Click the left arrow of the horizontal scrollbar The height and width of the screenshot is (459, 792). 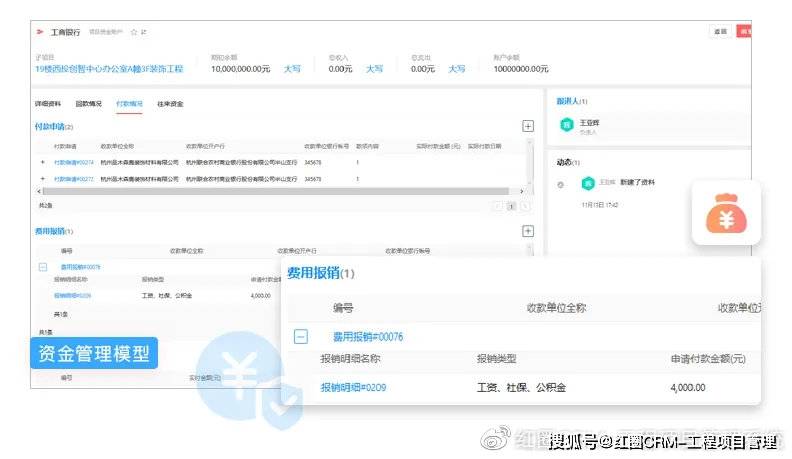pos(39,191)
